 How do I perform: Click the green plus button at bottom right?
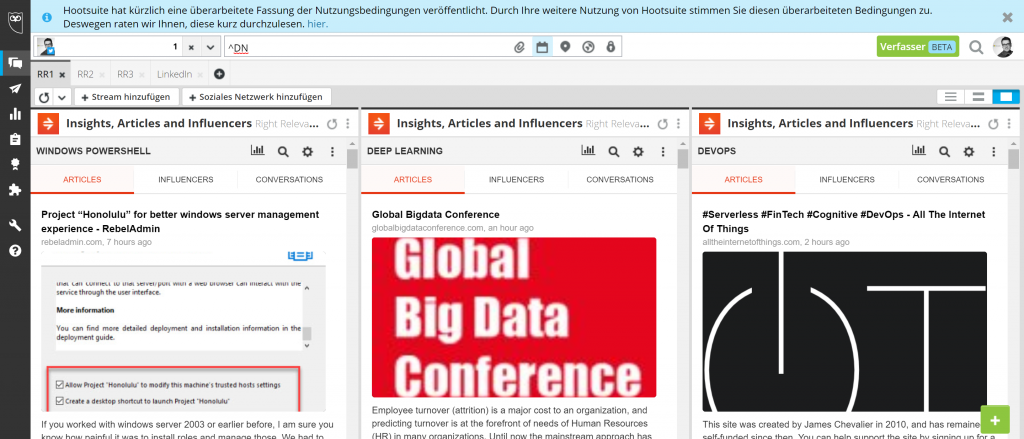995,420
